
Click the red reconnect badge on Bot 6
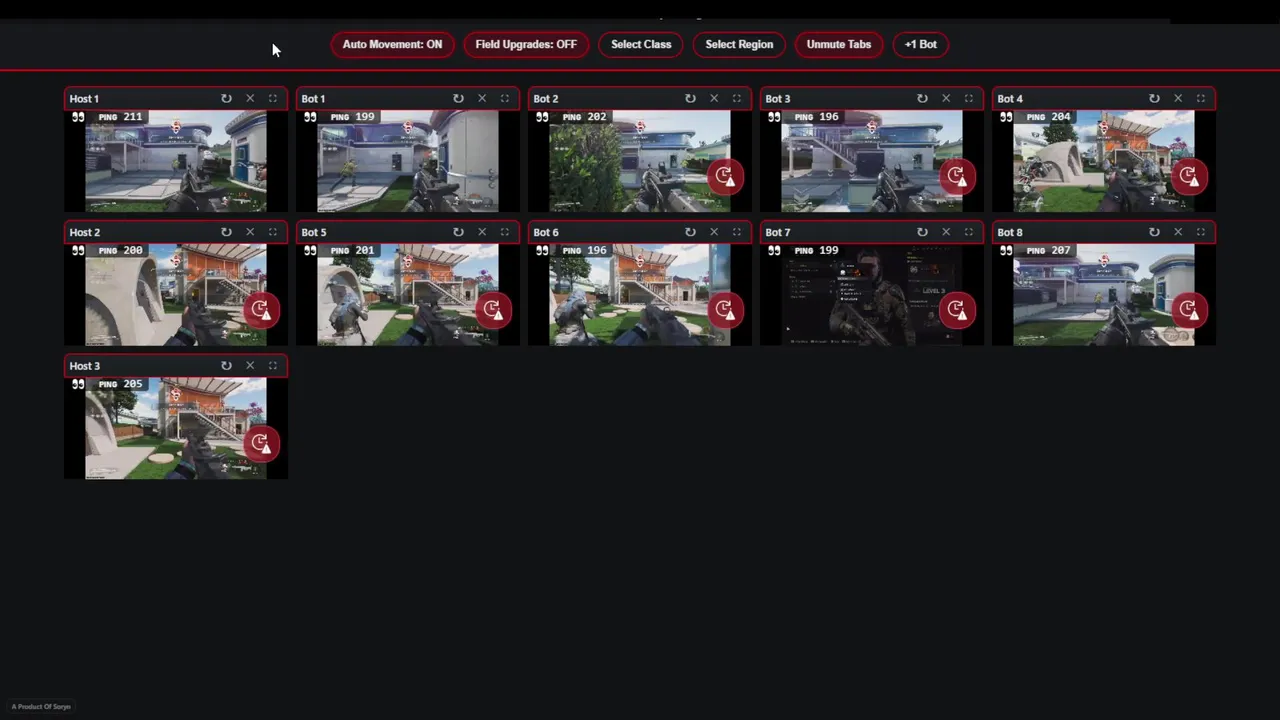pos(725,310)
